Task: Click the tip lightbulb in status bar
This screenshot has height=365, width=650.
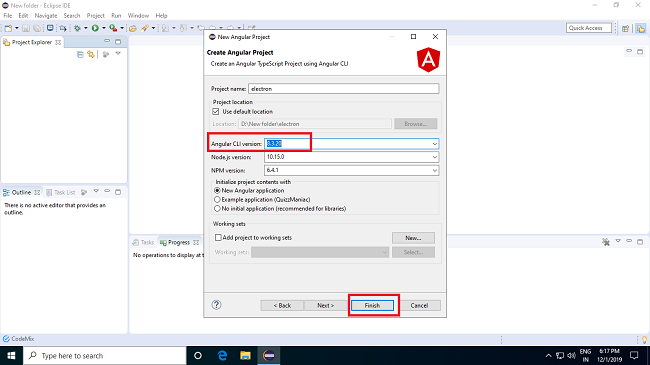Action: (645, 340)
